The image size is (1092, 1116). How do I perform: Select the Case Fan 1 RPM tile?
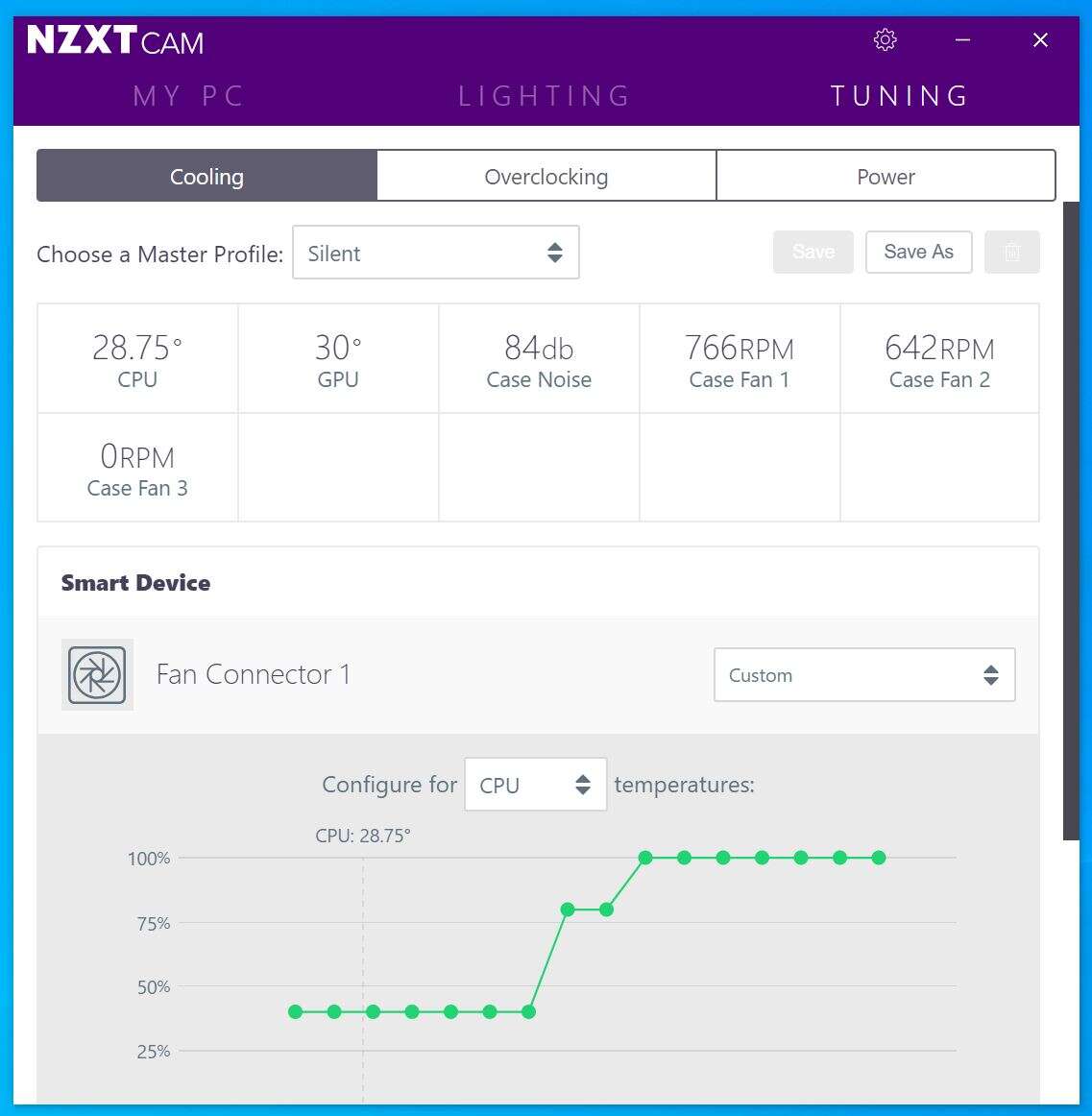pyautogui.click(x=740, y=359)
